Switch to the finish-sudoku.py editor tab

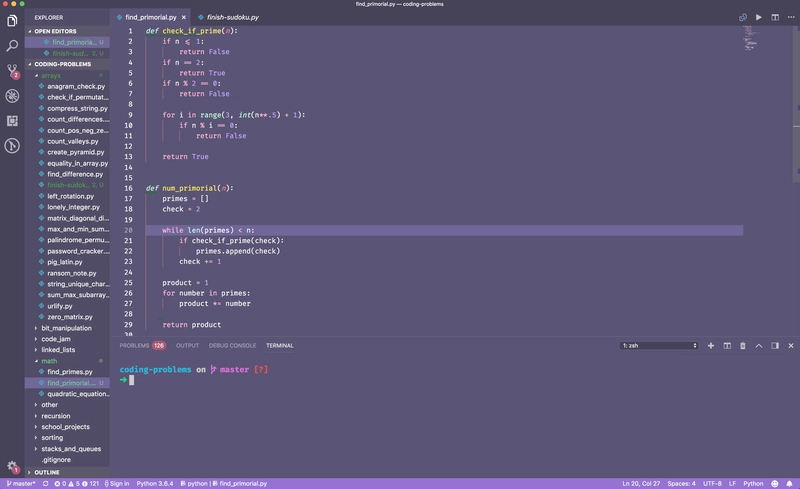(228, 17)
